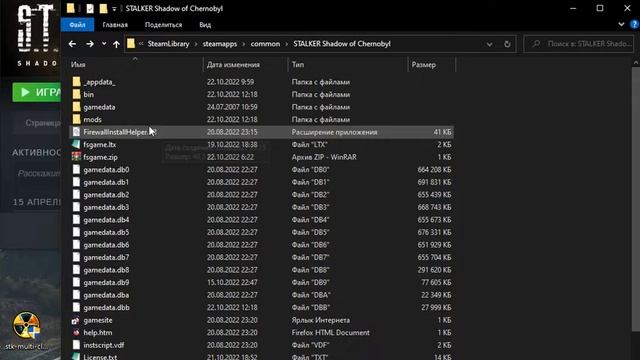
Task: Click the search field for STALKER folder
Action: [579, 44]
